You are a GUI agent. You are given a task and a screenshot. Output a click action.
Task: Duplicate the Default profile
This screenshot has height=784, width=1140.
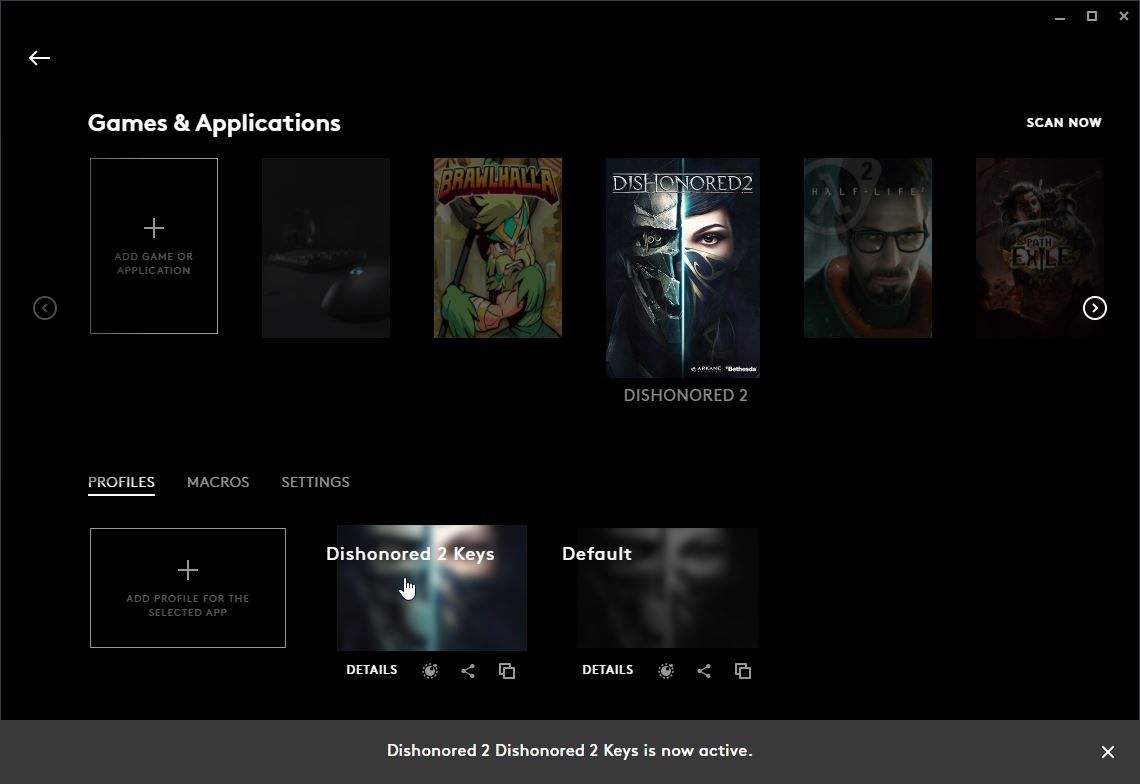point(743,671)
